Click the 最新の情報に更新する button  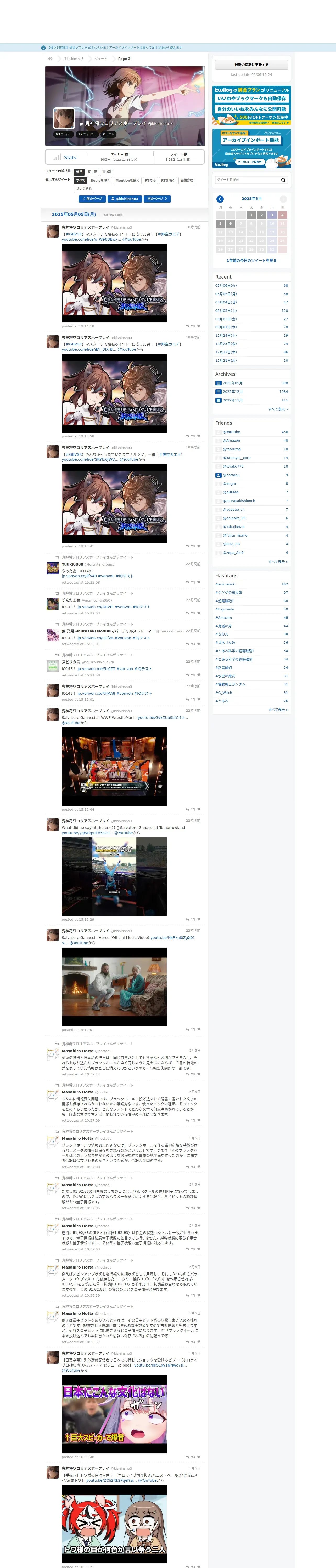[x=251, y=65]
